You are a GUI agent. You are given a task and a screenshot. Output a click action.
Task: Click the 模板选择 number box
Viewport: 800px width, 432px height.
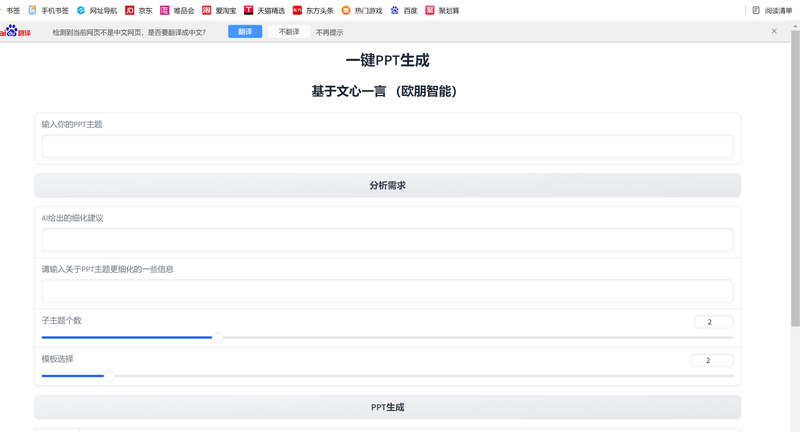(712, 361)
